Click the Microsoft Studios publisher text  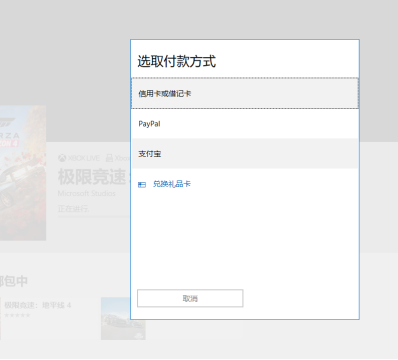coord(86,193)
